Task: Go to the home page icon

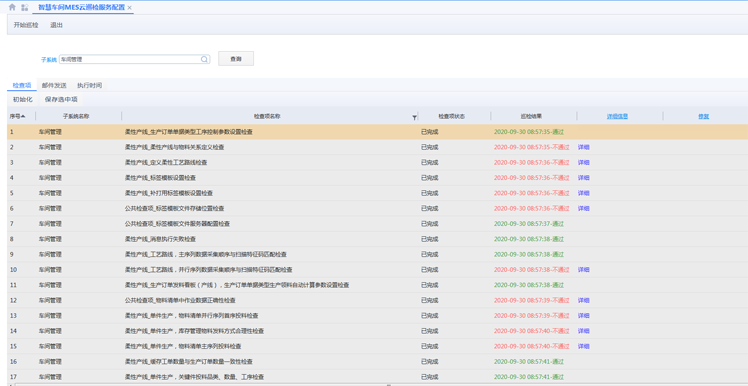Action: click(x=12, y=7)
